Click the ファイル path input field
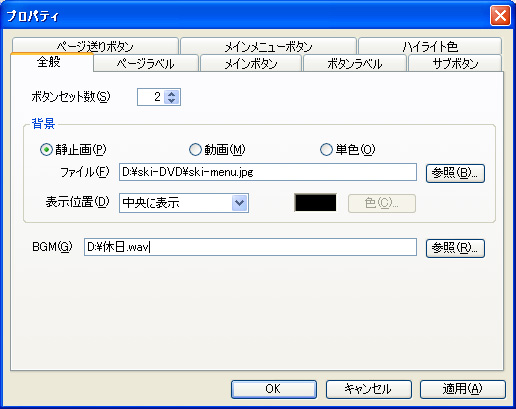 268,172
